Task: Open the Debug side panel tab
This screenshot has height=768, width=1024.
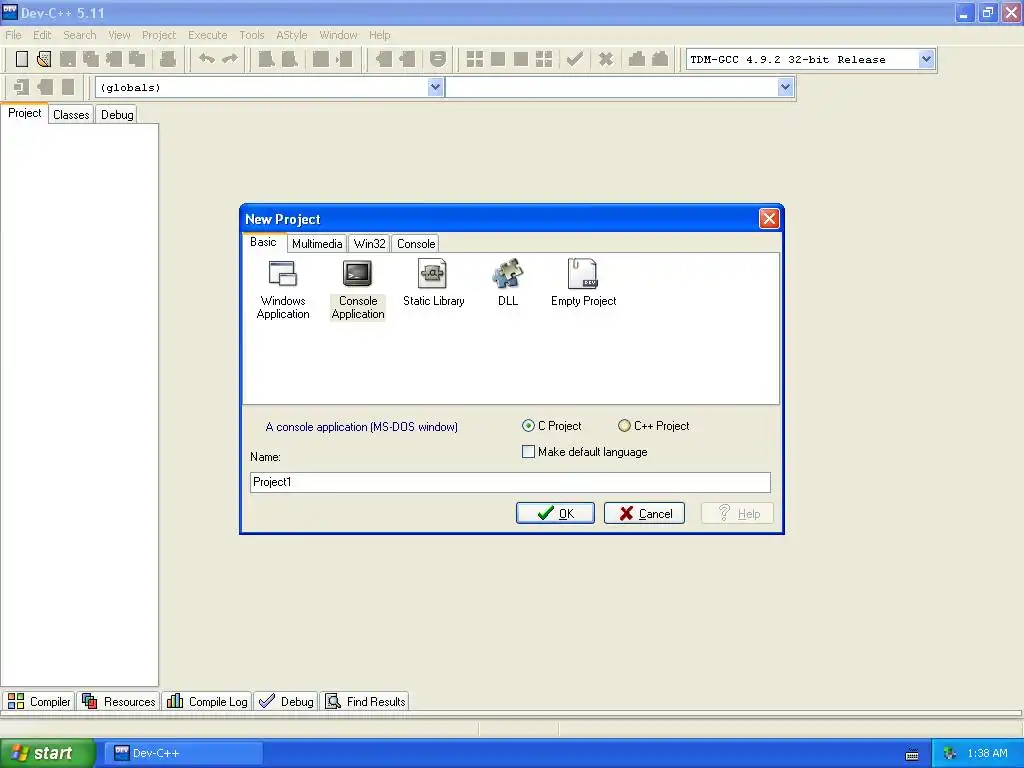Action: tap(117, 115)
